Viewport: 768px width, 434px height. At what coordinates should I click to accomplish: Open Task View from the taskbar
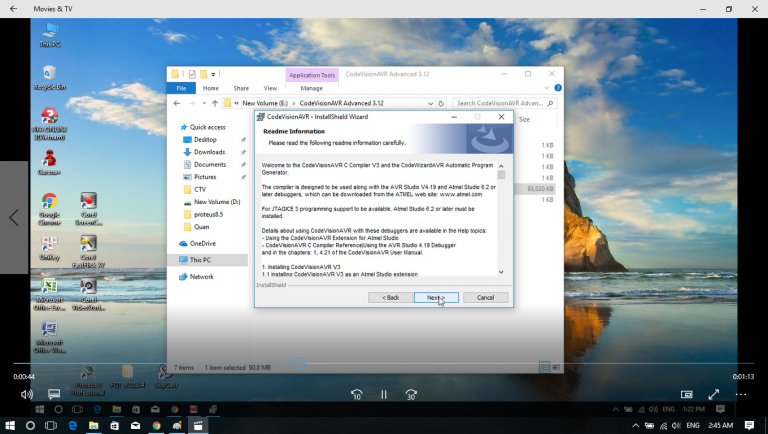click(x=51, y=425)
